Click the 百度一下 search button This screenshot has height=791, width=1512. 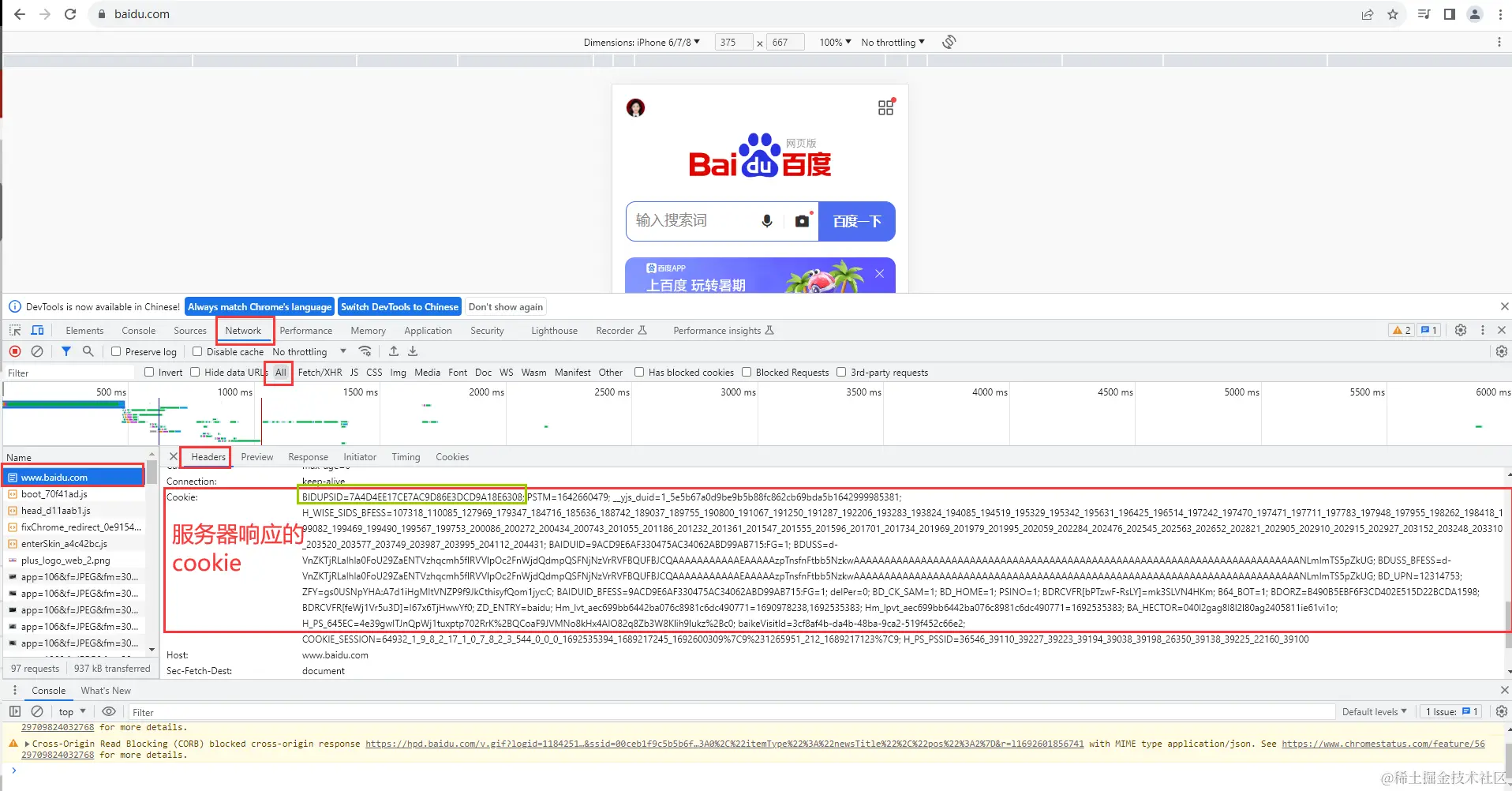(x=857, y=221)
